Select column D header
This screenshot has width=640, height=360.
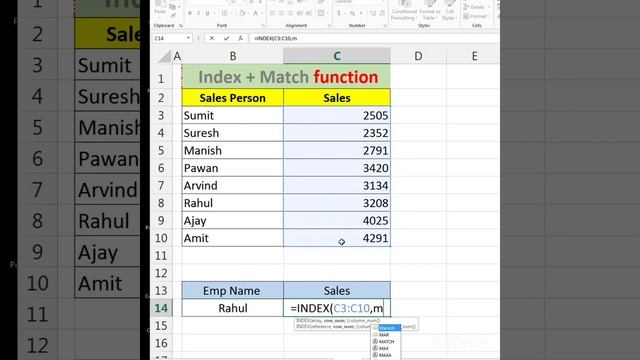tap(418, 56)
